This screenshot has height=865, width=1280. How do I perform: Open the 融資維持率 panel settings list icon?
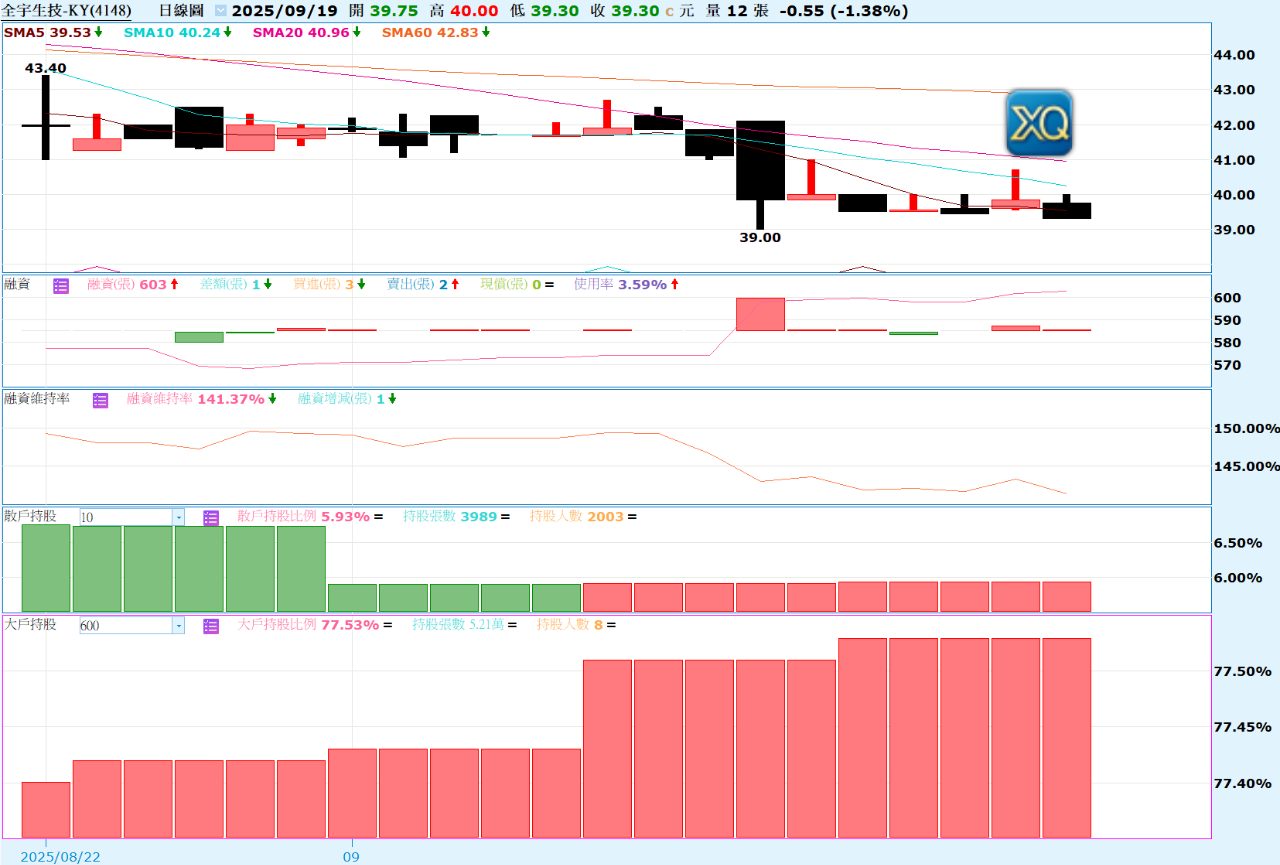pyautogui.click(x=101, y=399)
